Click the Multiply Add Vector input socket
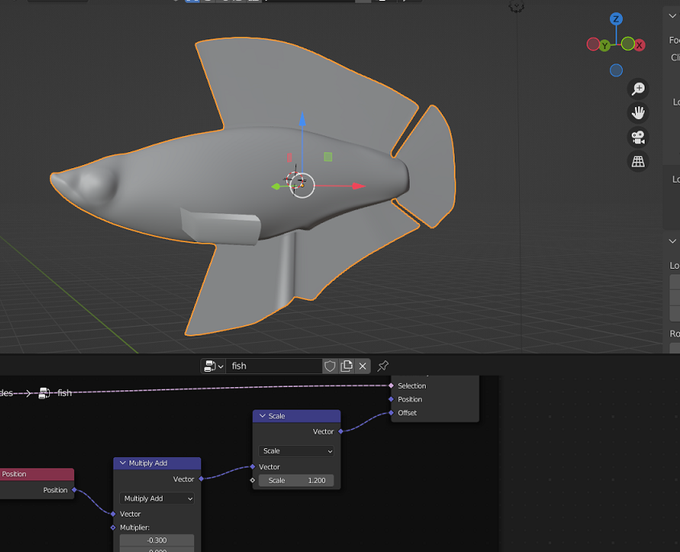This screenshot has width=680, height=552. [113, 514]
